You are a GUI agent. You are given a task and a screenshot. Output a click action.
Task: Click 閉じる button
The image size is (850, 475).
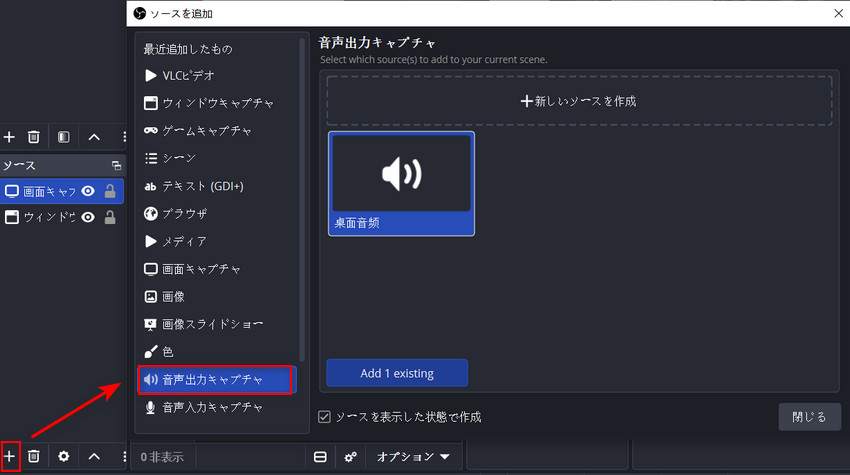point(809,417)
